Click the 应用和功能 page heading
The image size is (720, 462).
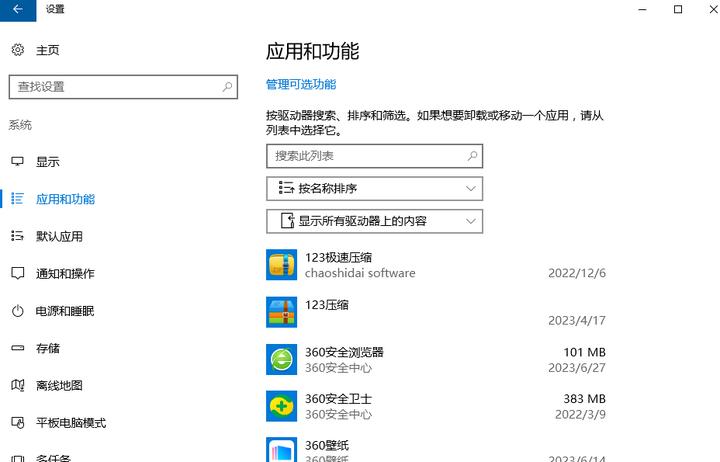pyautogui.click(x=313, y=51)
